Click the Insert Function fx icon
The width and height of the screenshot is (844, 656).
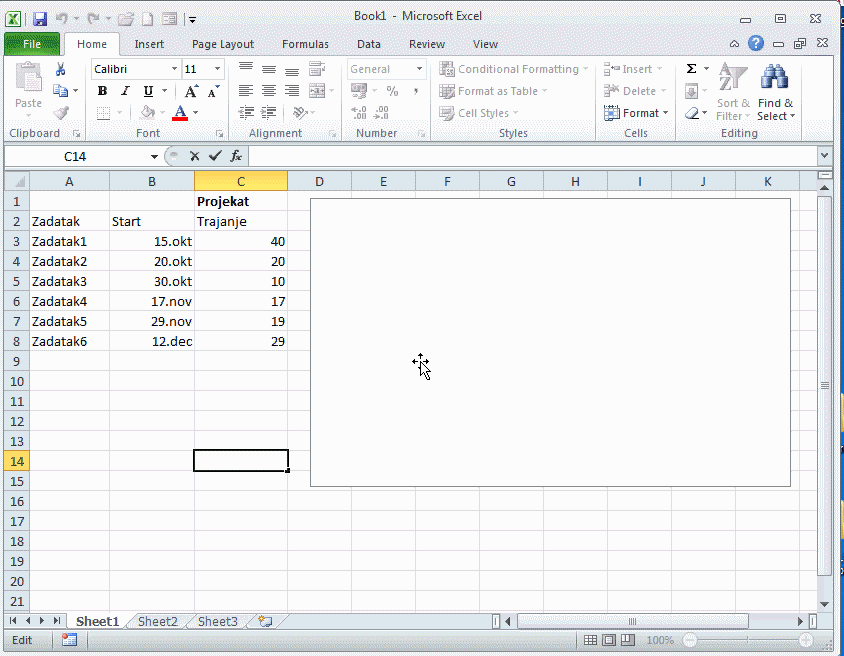[236, 156]
